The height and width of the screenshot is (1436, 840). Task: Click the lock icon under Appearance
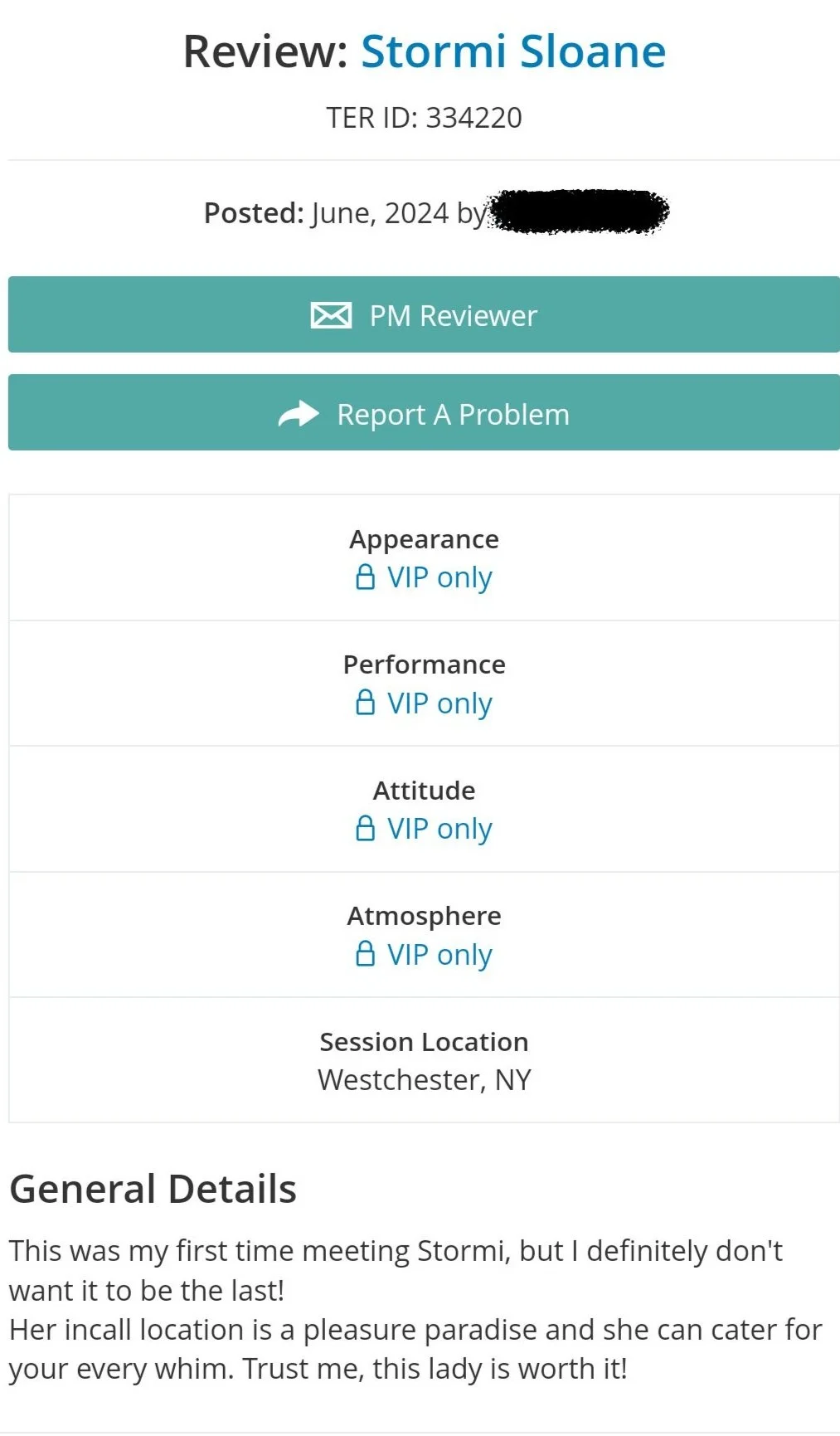click(365, 577)
